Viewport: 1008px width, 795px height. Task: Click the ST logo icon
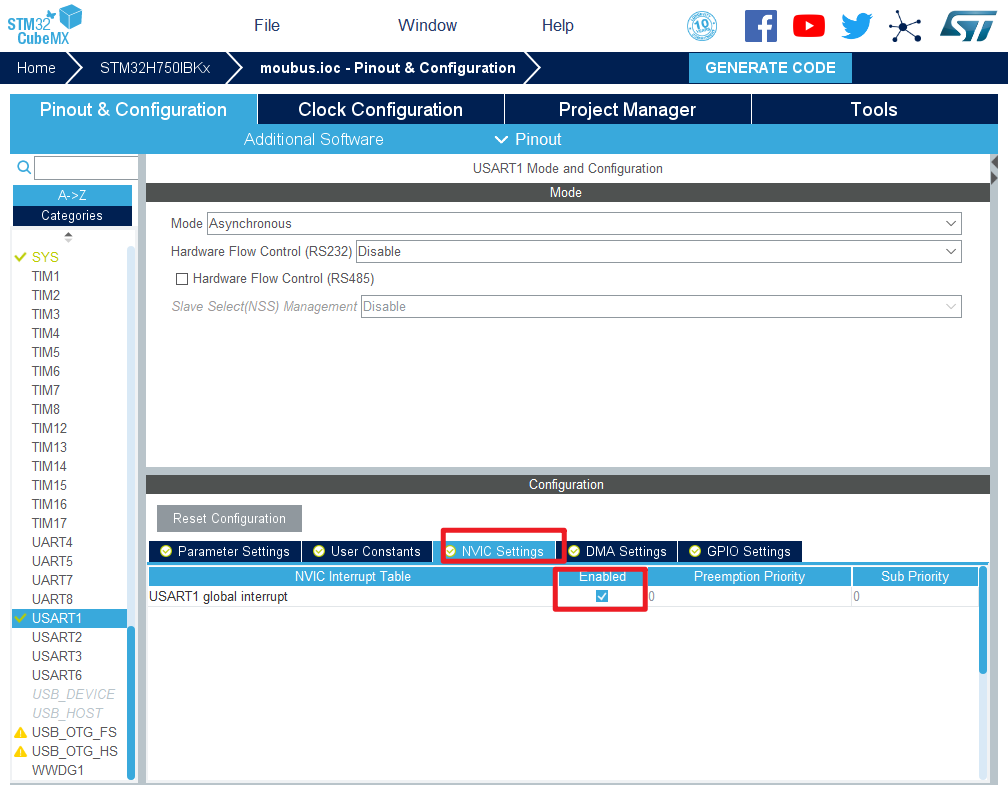[x=967, y=26]
